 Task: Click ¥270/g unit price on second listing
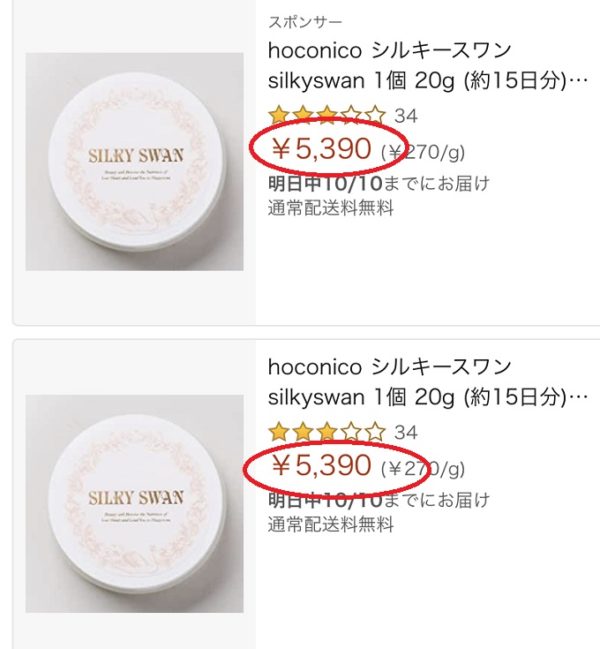(x=423, y=469)
